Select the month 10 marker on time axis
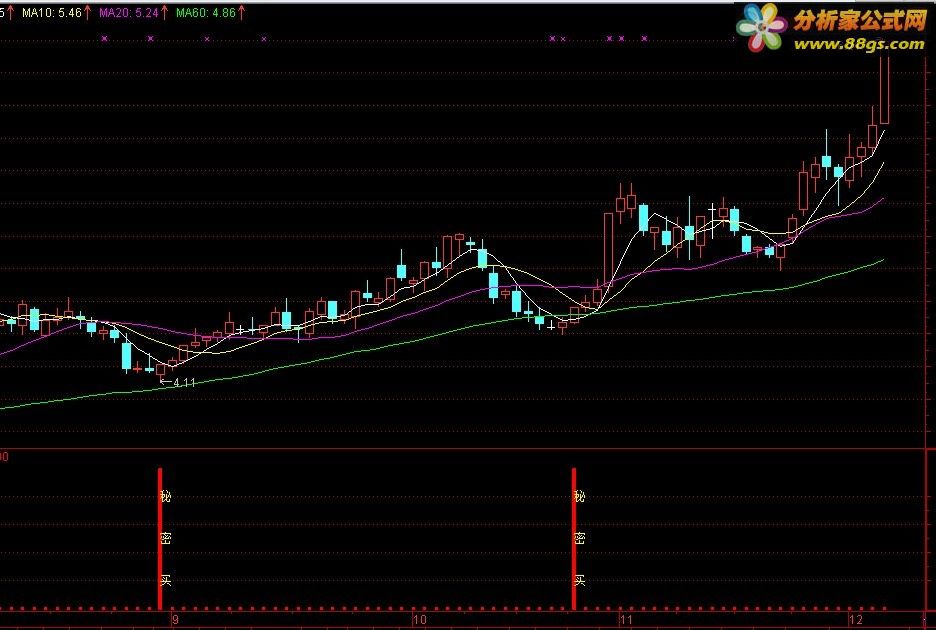The image size is (936, 630). [x=420, y=619]
